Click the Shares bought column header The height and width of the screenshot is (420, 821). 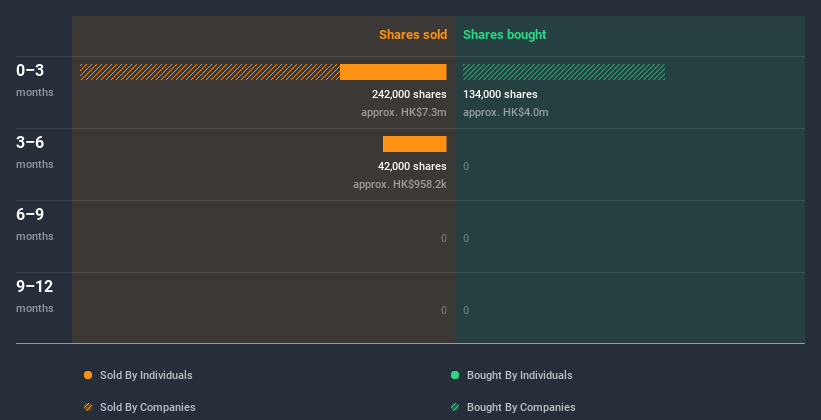coord(505,35)
